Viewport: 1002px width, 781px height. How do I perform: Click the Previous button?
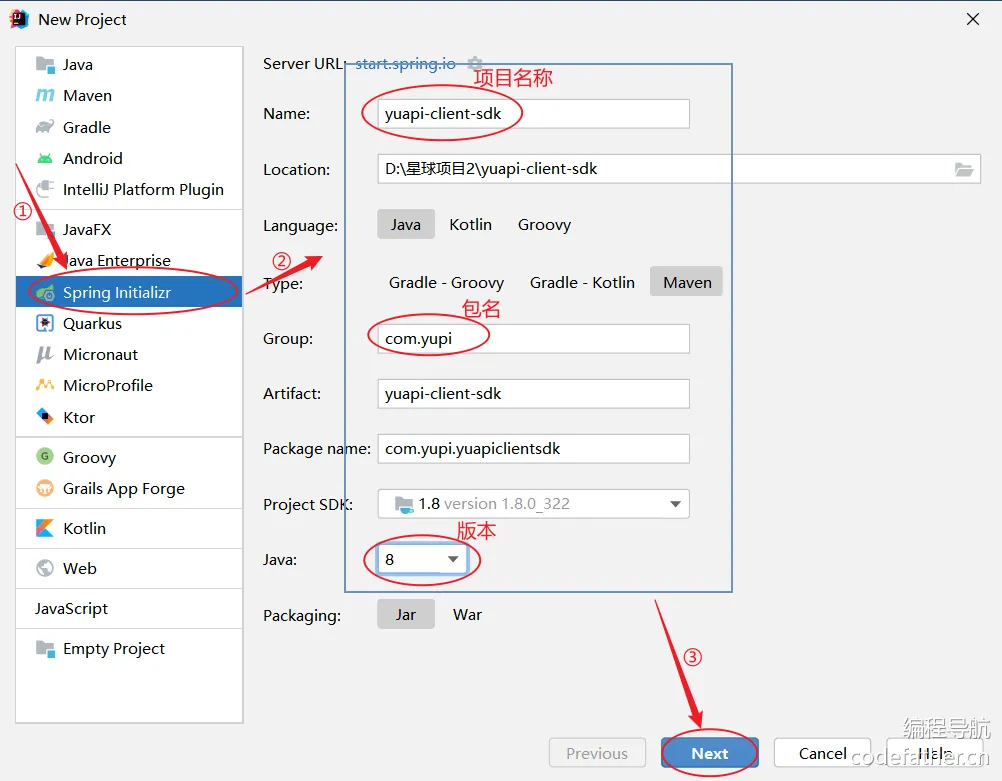597,753
